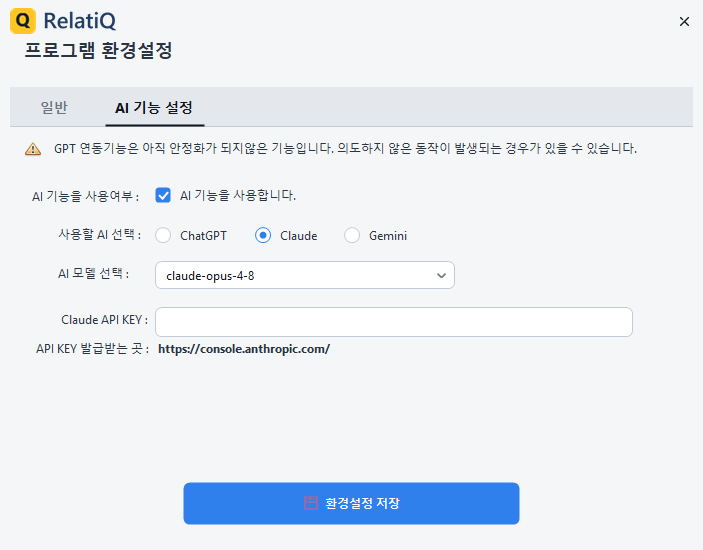Click the 프로그램 환경설정 heading

[98, 50]
